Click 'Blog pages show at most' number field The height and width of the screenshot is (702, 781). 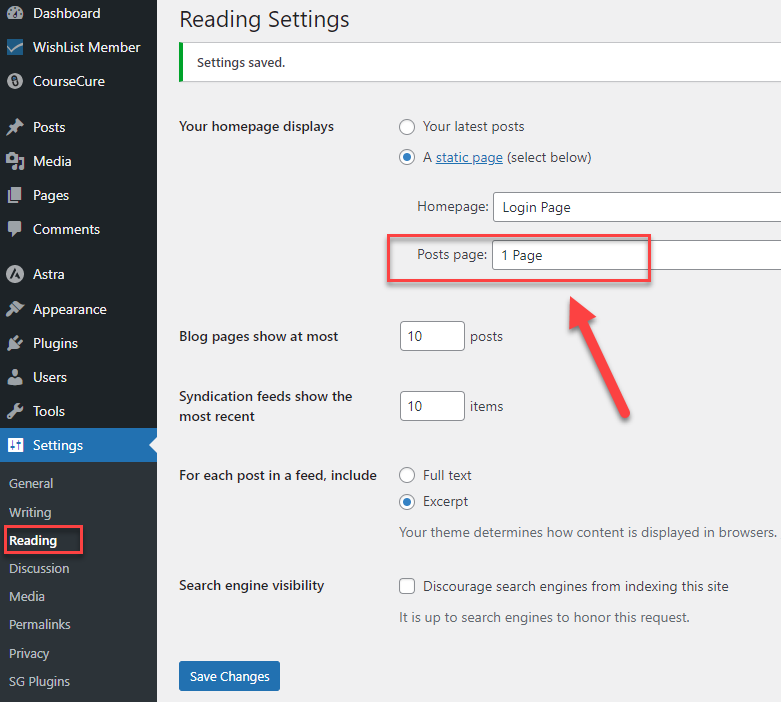coord(432,336)
